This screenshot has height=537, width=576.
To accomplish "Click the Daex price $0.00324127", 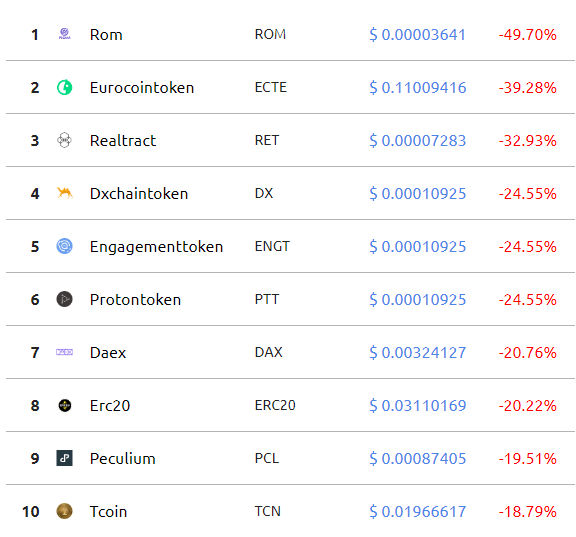I will coord(418,353).
